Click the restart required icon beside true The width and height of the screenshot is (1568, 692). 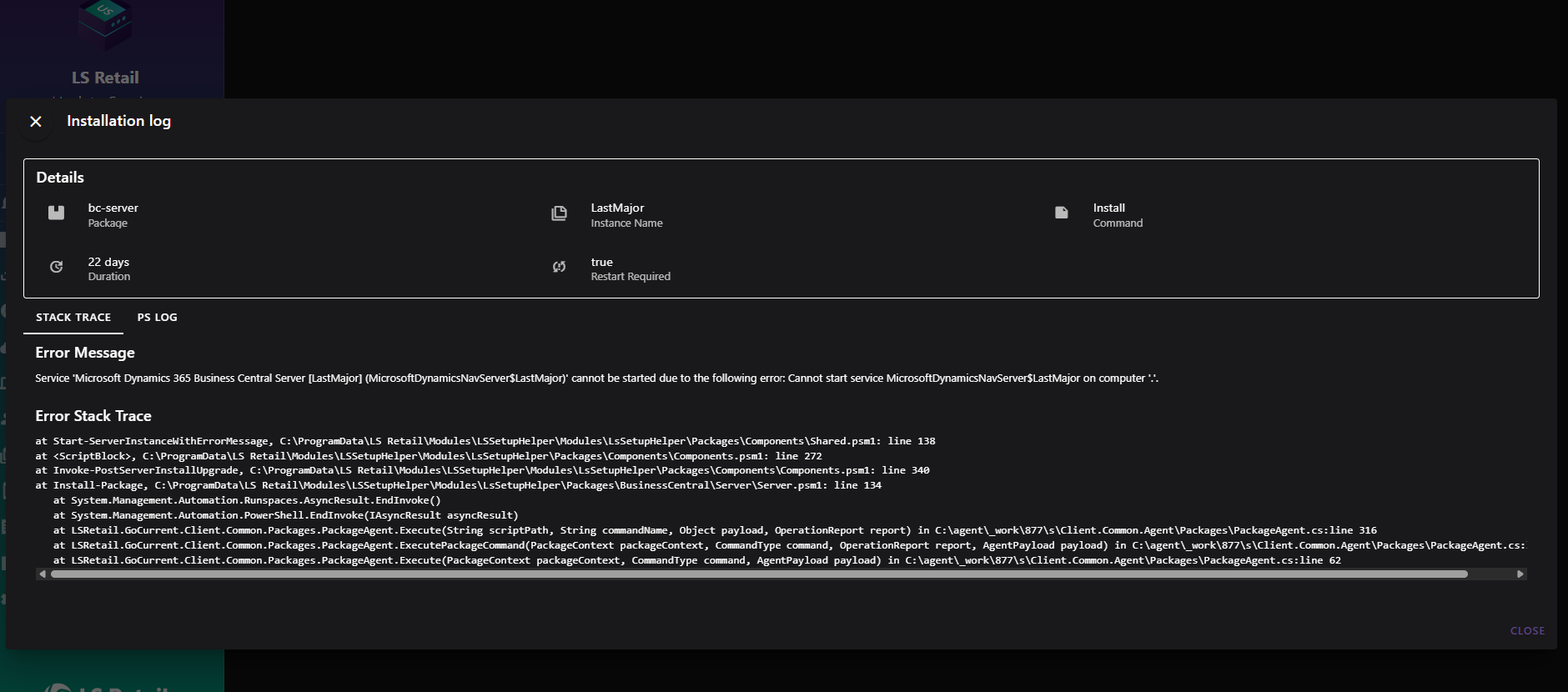click(559, 267)
